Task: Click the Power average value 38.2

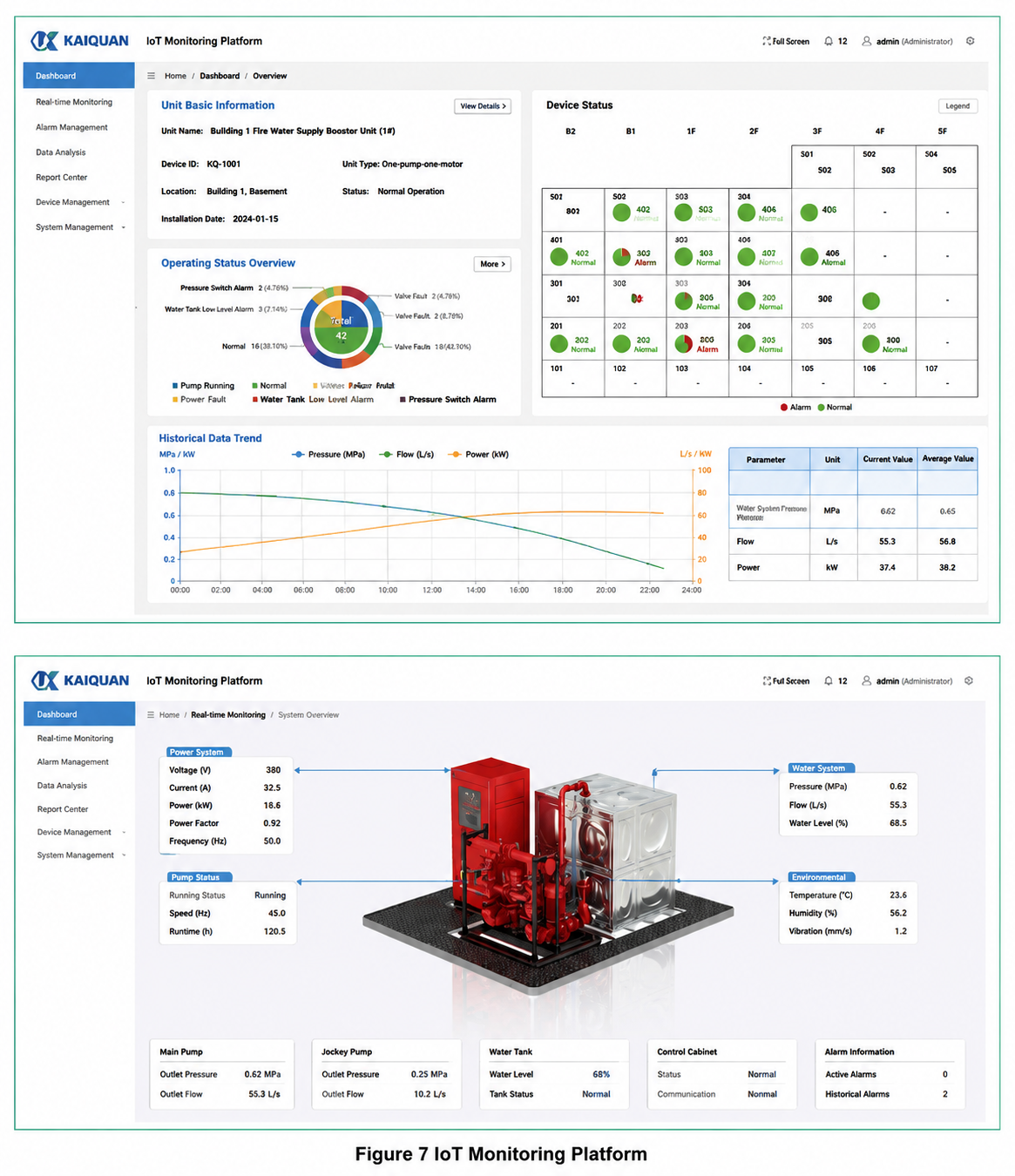Action: [x=947, y=568]
